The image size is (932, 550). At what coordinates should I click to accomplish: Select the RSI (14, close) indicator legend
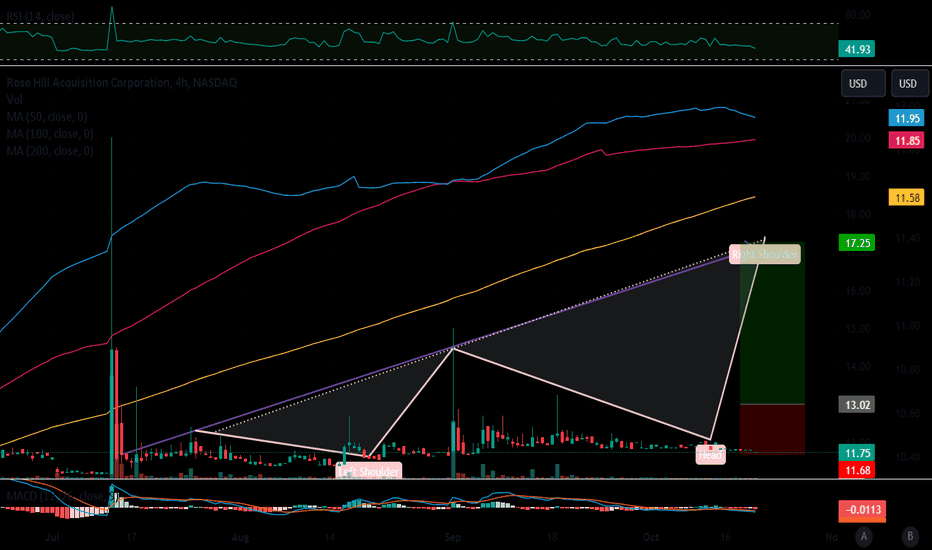tap(40, 17)
